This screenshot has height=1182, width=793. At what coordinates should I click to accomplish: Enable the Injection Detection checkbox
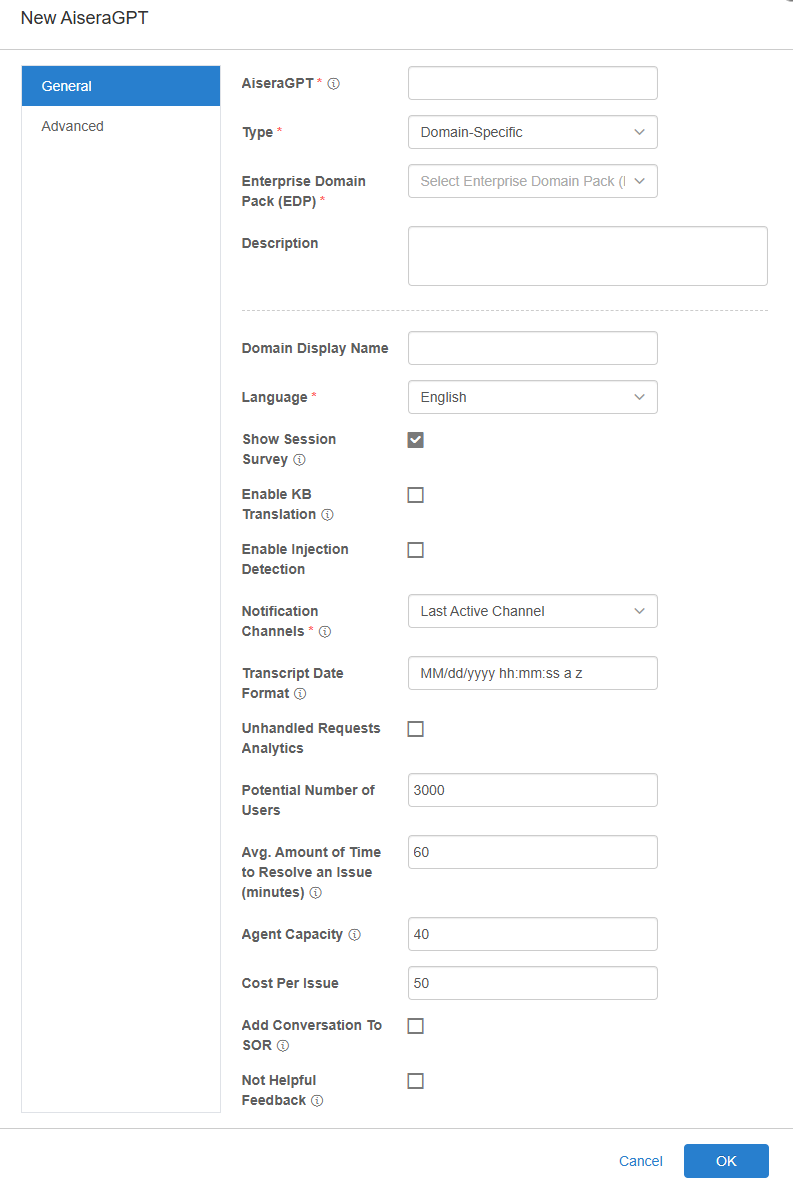pyautogui.click(x=416, y=550)
